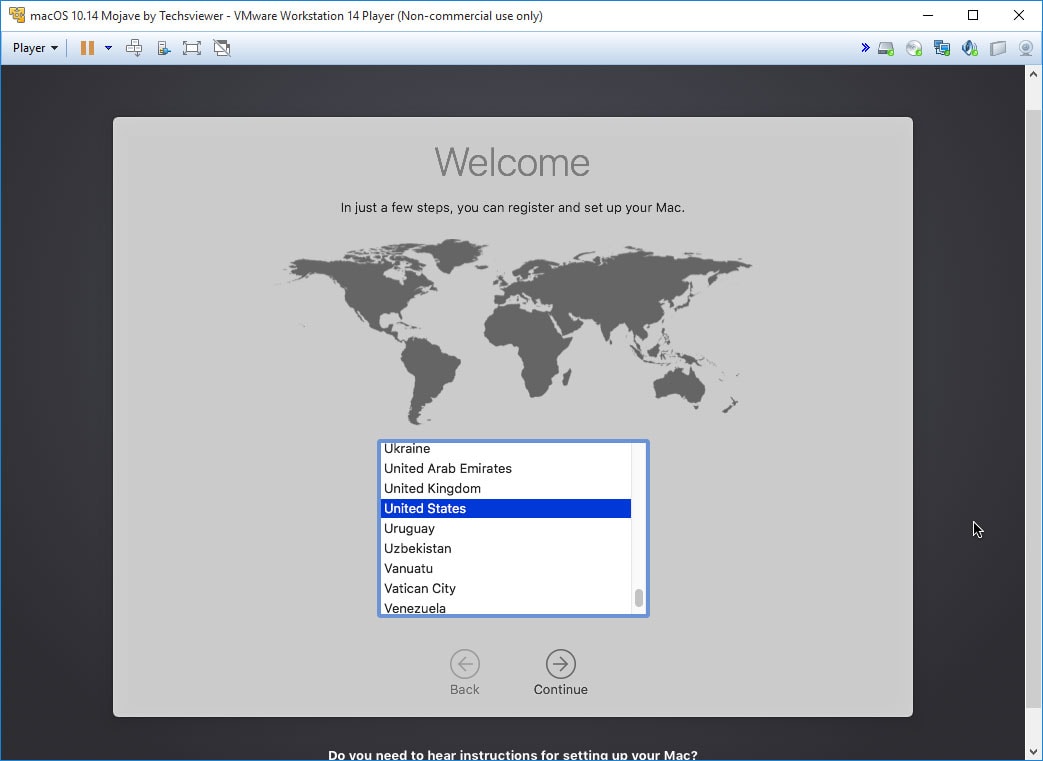
Task: Toggle Unity mode icon
Action: click(x=222, y=48)
